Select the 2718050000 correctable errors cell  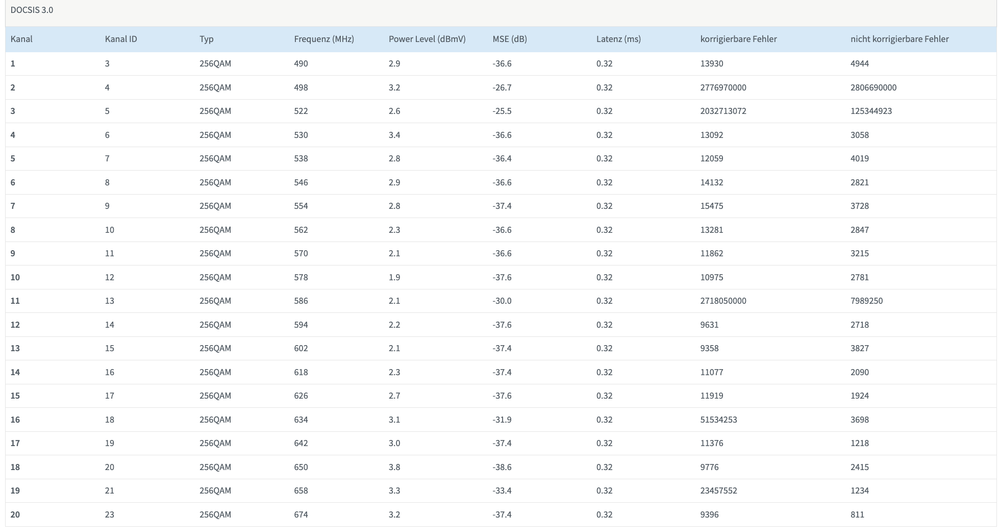[x=723, y=301]
